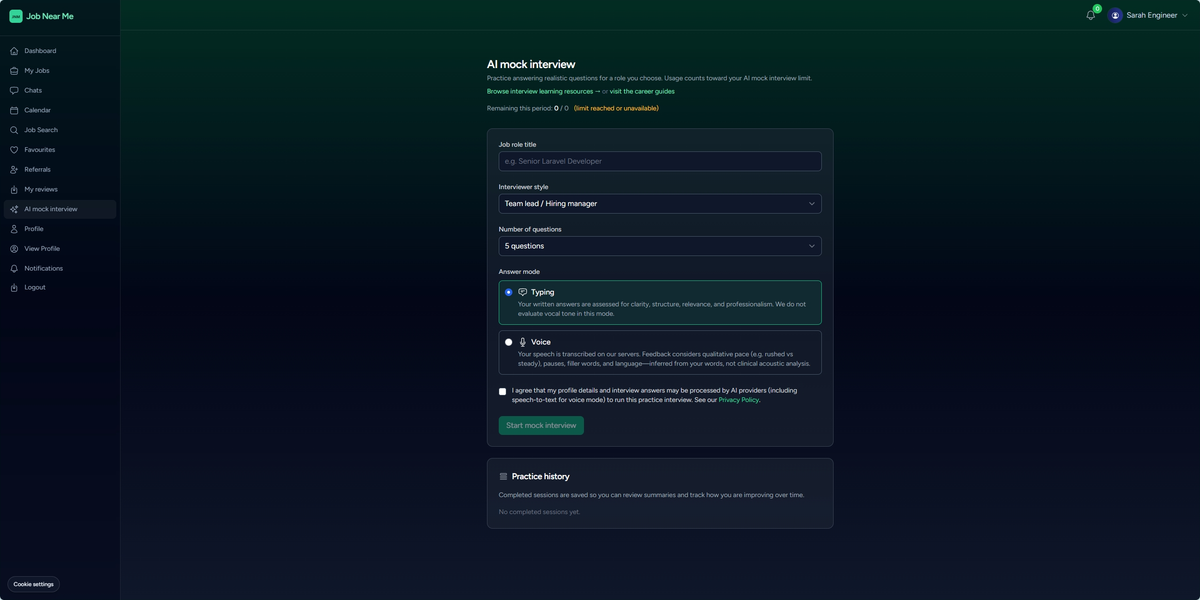Select the Typing answer mode radio
The height and width of the screenshot is (600, 1200).
pyautogui.click(x=508, y=292)
